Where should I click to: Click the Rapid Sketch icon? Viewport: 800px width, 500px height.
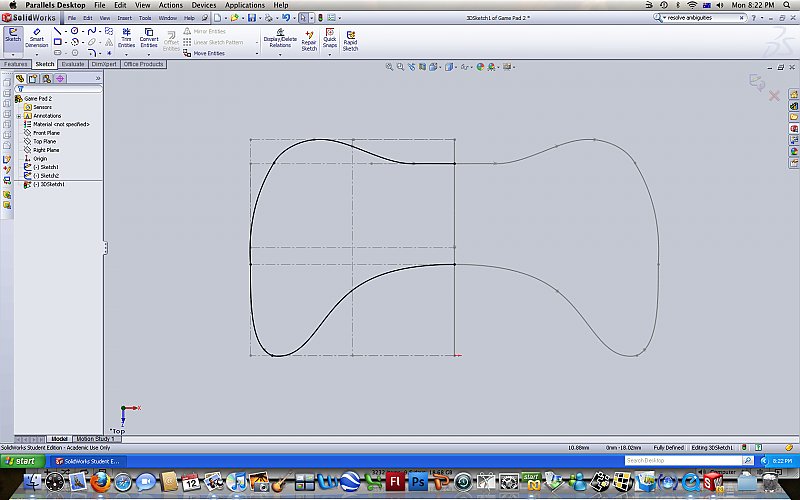coord(350,39)
